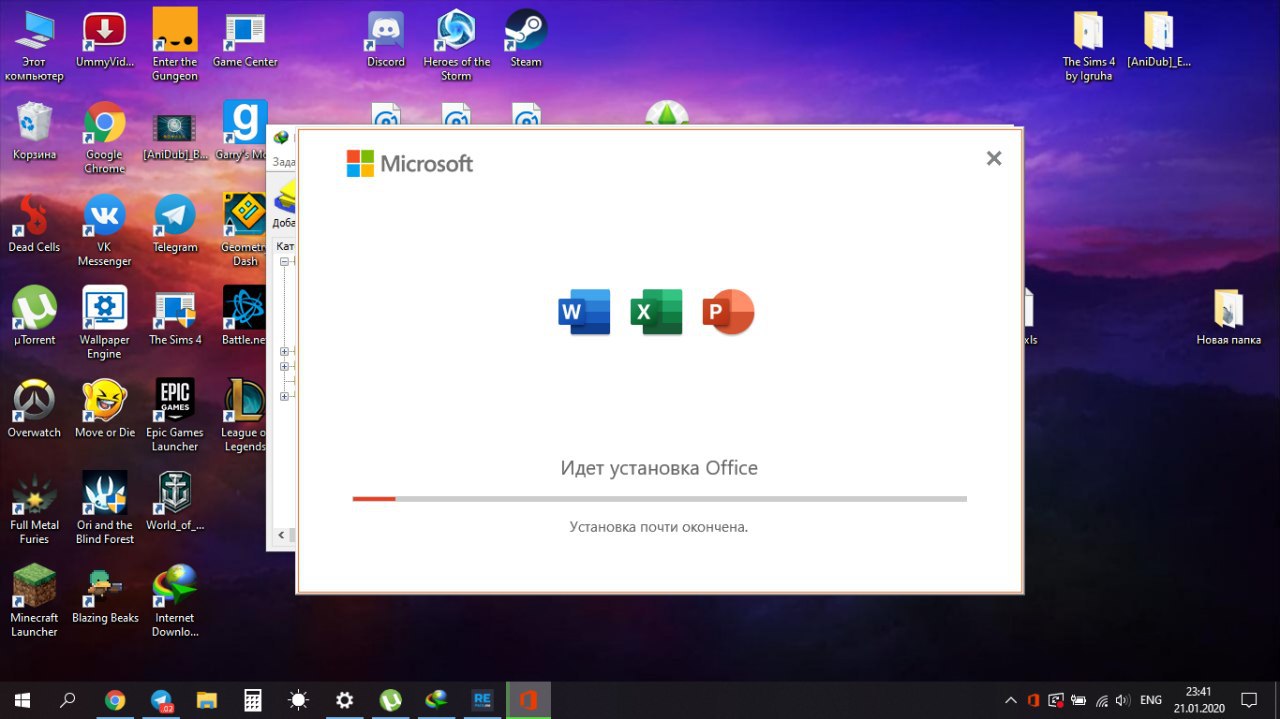The height and width of the screenshot is (719, 1280).
Task: Select the League of Legends shortcut
Action: coord(244,415)
